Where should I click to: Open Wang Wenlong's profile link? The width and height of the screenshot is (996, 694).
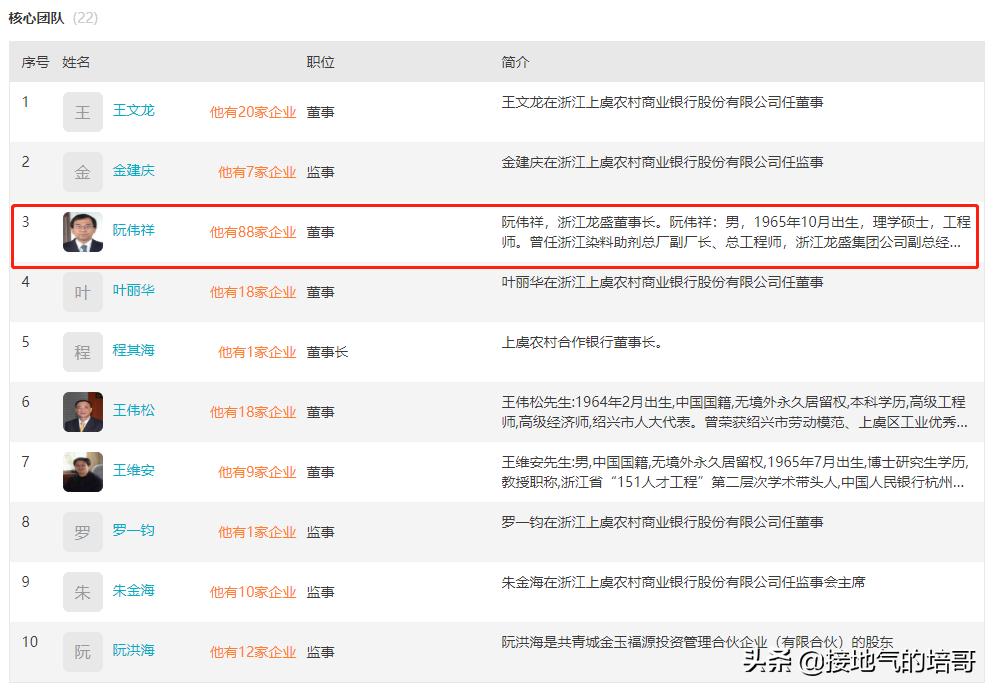(x=134, y=111)
